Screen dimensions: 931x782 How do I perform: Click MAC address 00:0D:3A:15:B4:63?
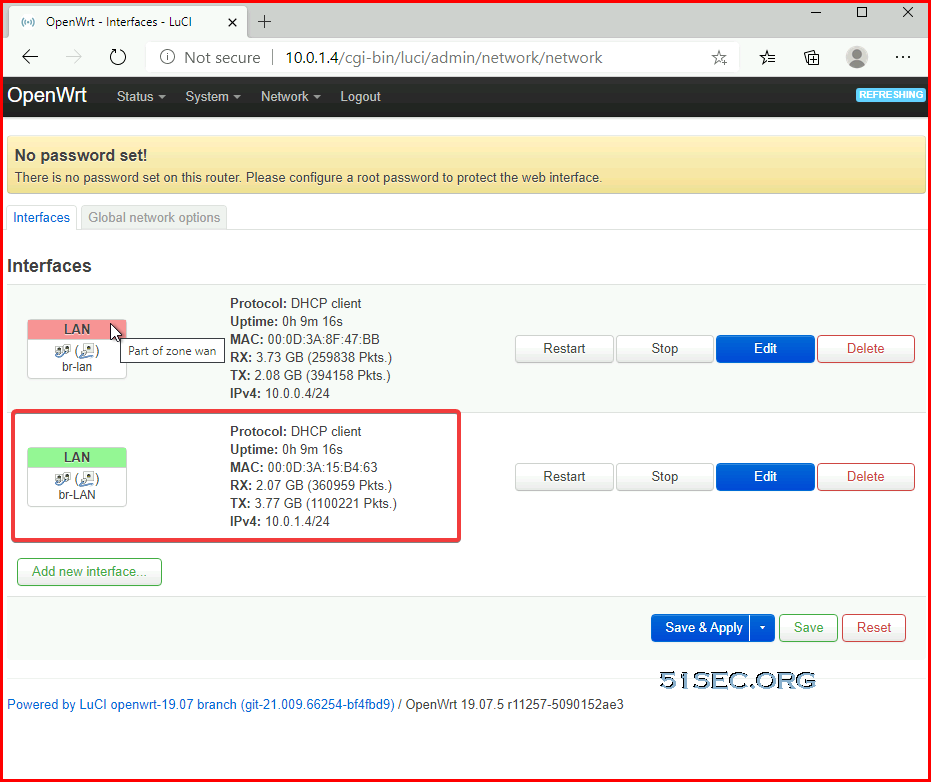(322, 468)
